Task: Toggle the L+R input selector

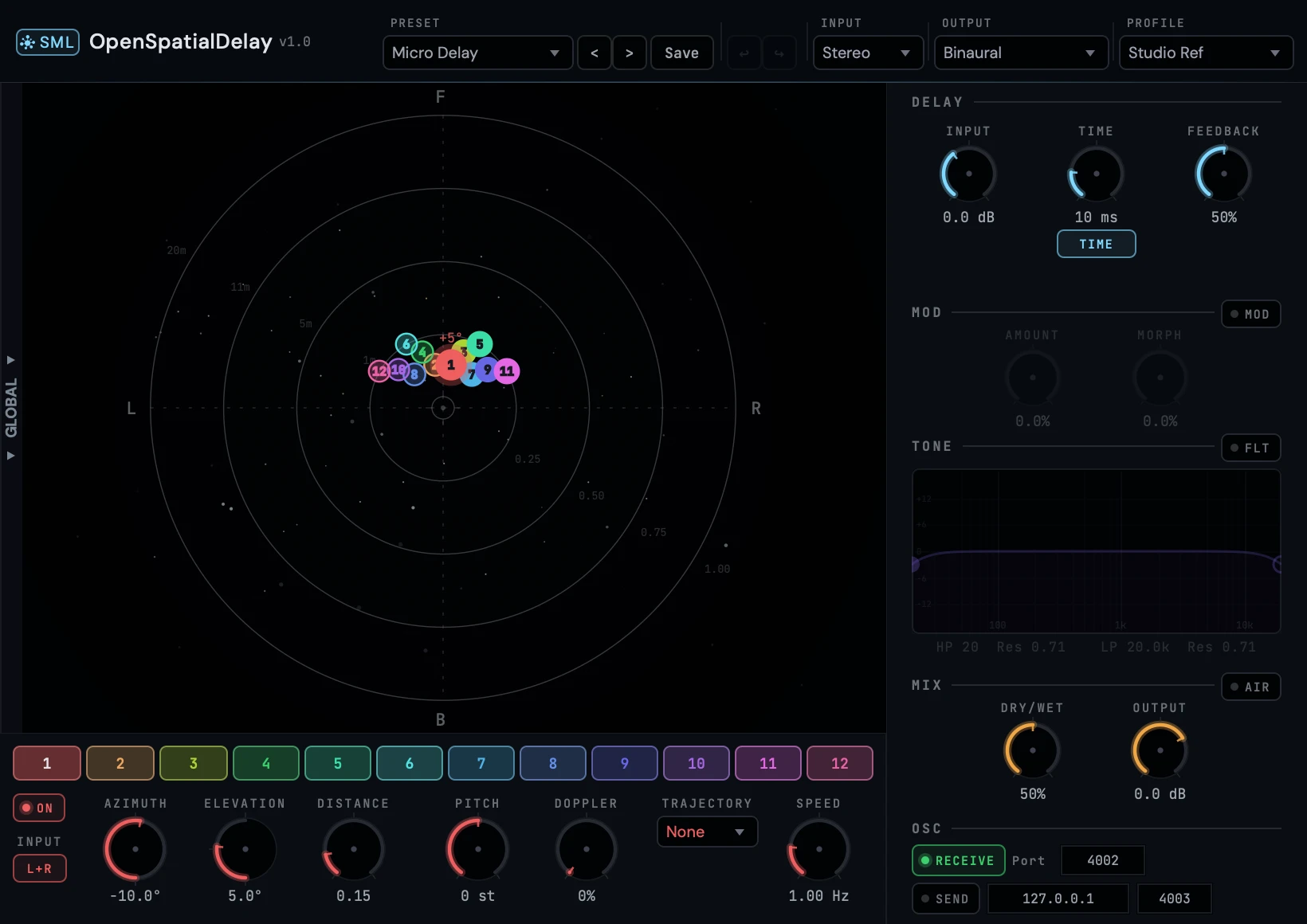Action: (39, 868)
